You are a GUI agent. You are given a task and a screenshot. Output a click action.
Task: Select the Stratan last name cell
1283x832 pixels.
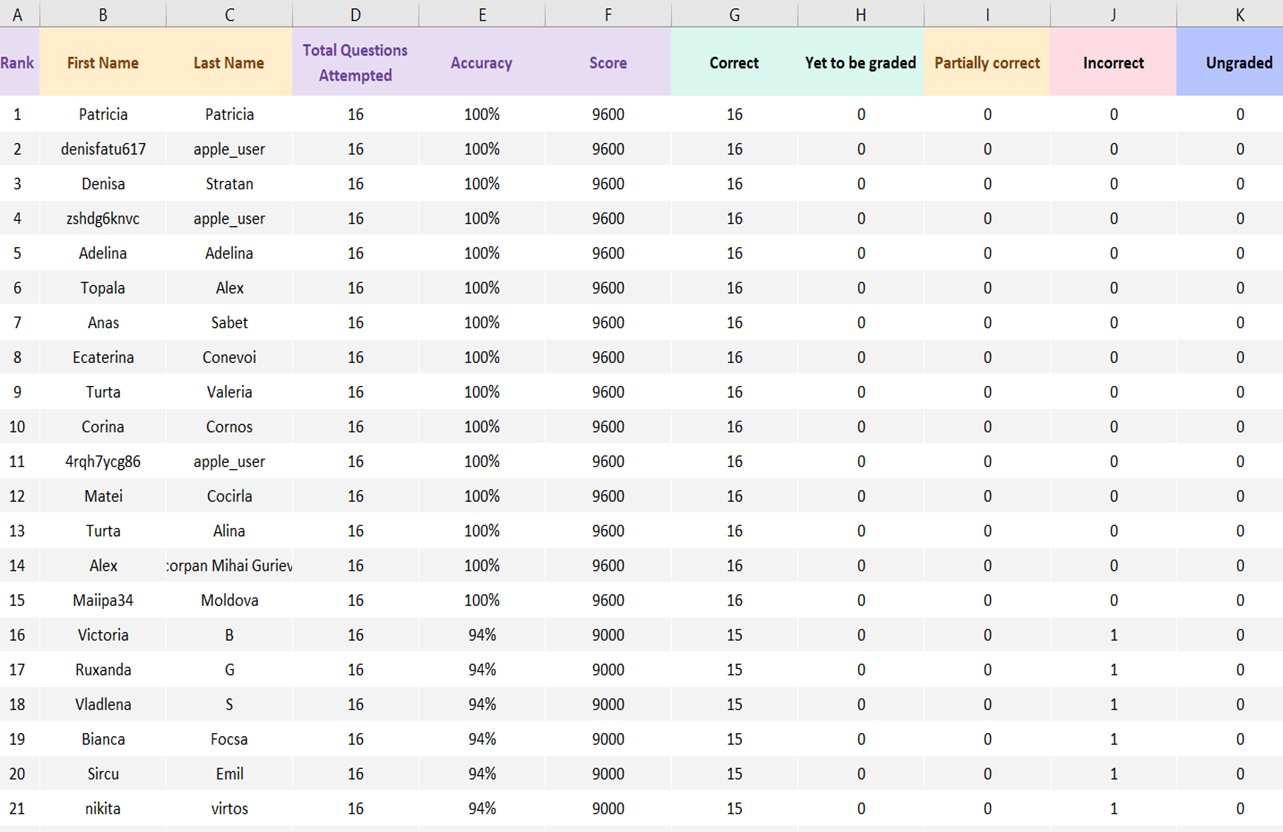click(229, 184)
